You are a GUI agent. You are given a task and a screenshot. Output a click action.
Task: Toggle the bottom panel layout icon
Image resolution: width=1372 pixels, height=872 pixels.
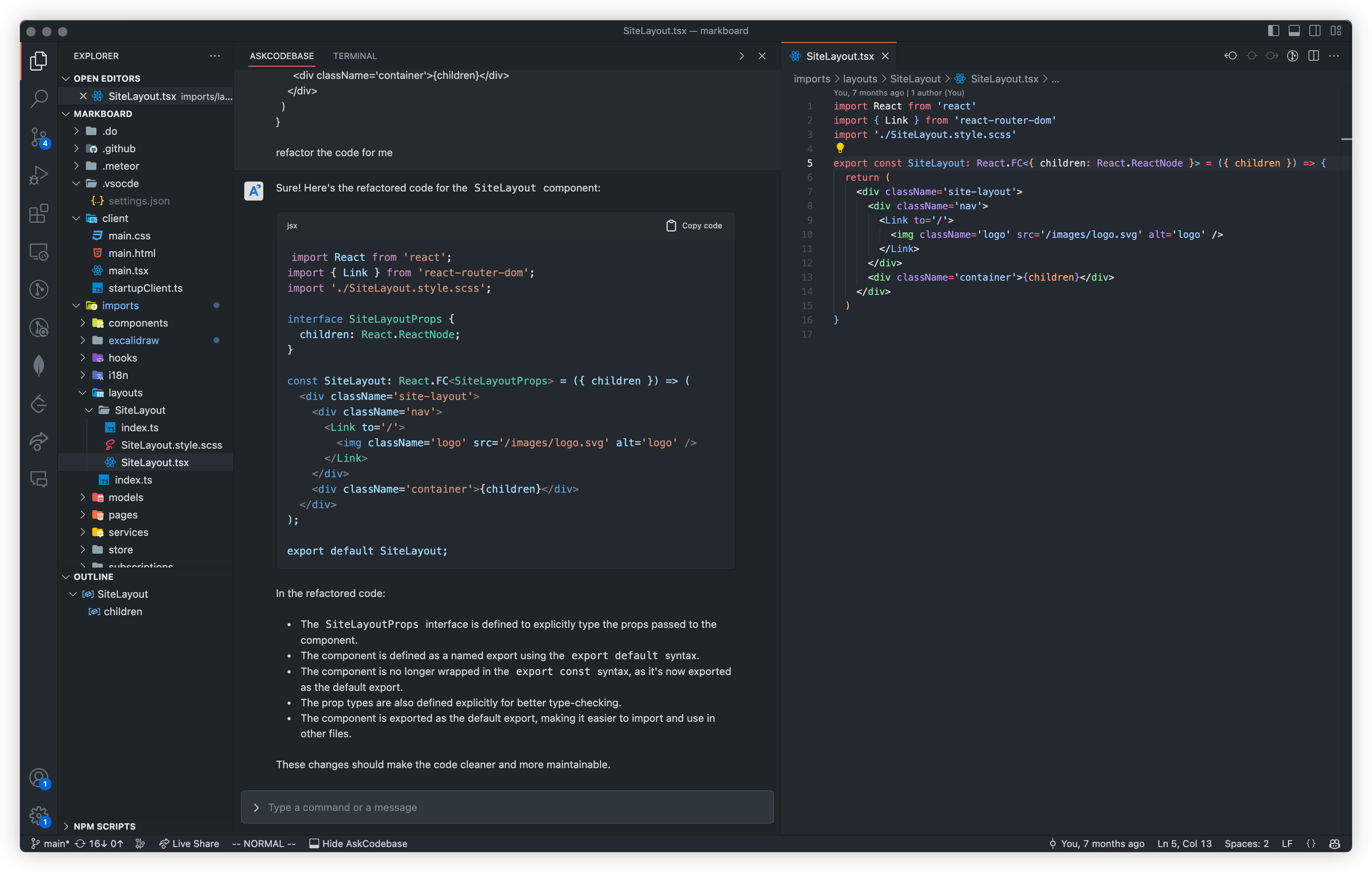[1294, 31]
